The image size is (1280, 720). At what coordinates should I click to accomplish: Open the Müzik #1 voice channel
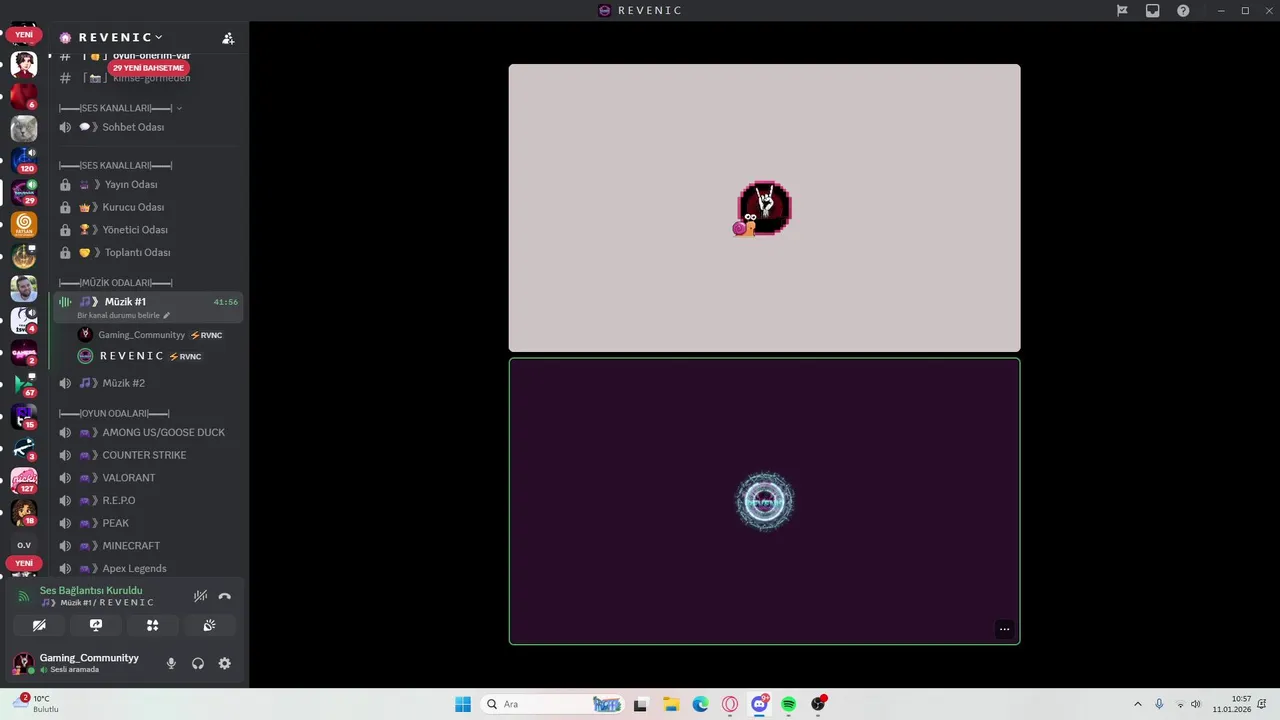[x=147, y=306]
